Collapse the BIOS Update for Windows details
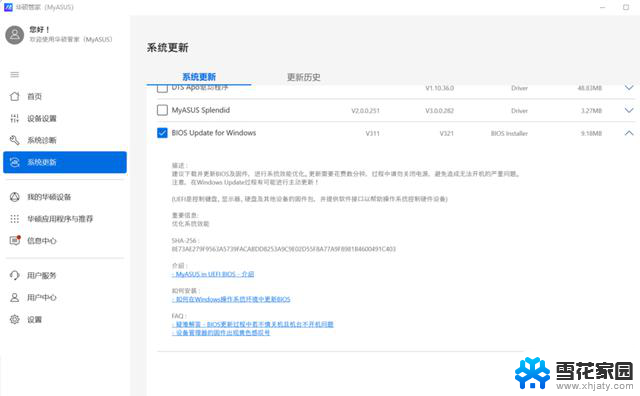This screenshot has height=396, width=640. (x=629, y=133)
